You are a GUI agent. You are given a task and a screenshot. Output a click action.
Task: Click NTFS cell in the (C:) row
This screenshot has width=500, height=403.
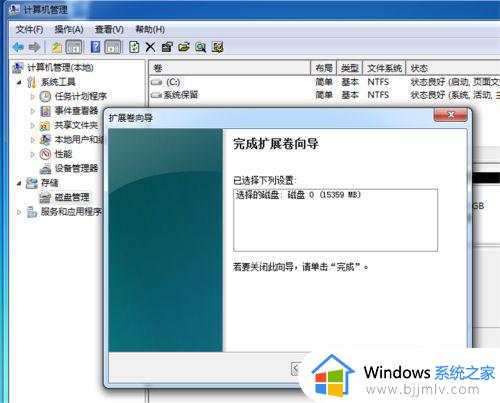click(378, 82)
